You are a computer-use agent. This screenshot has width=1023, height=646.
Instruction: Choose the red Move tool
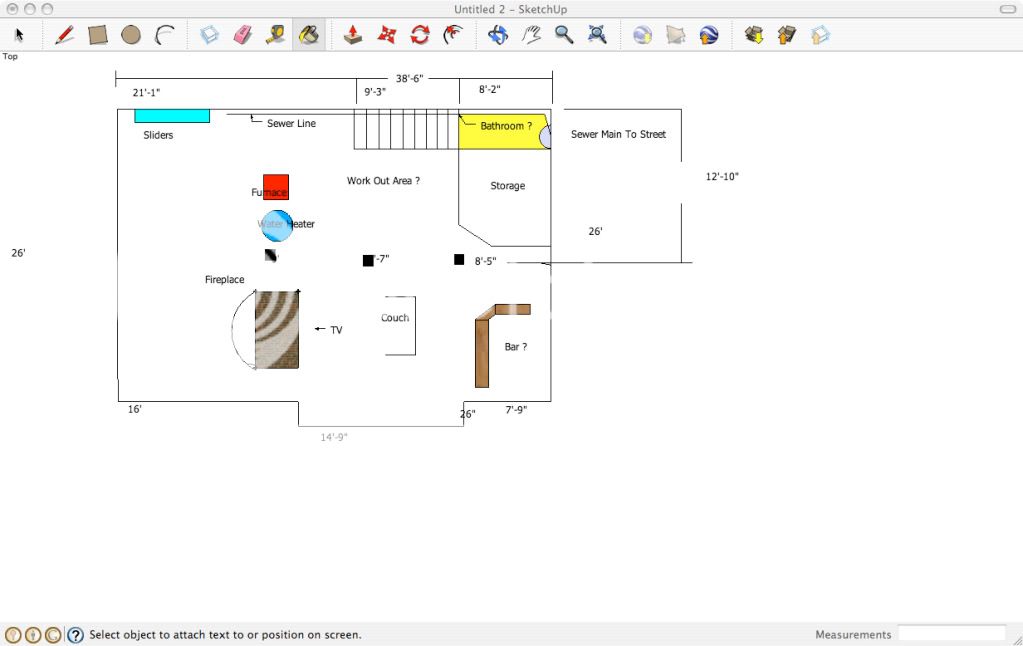point(386,35)
